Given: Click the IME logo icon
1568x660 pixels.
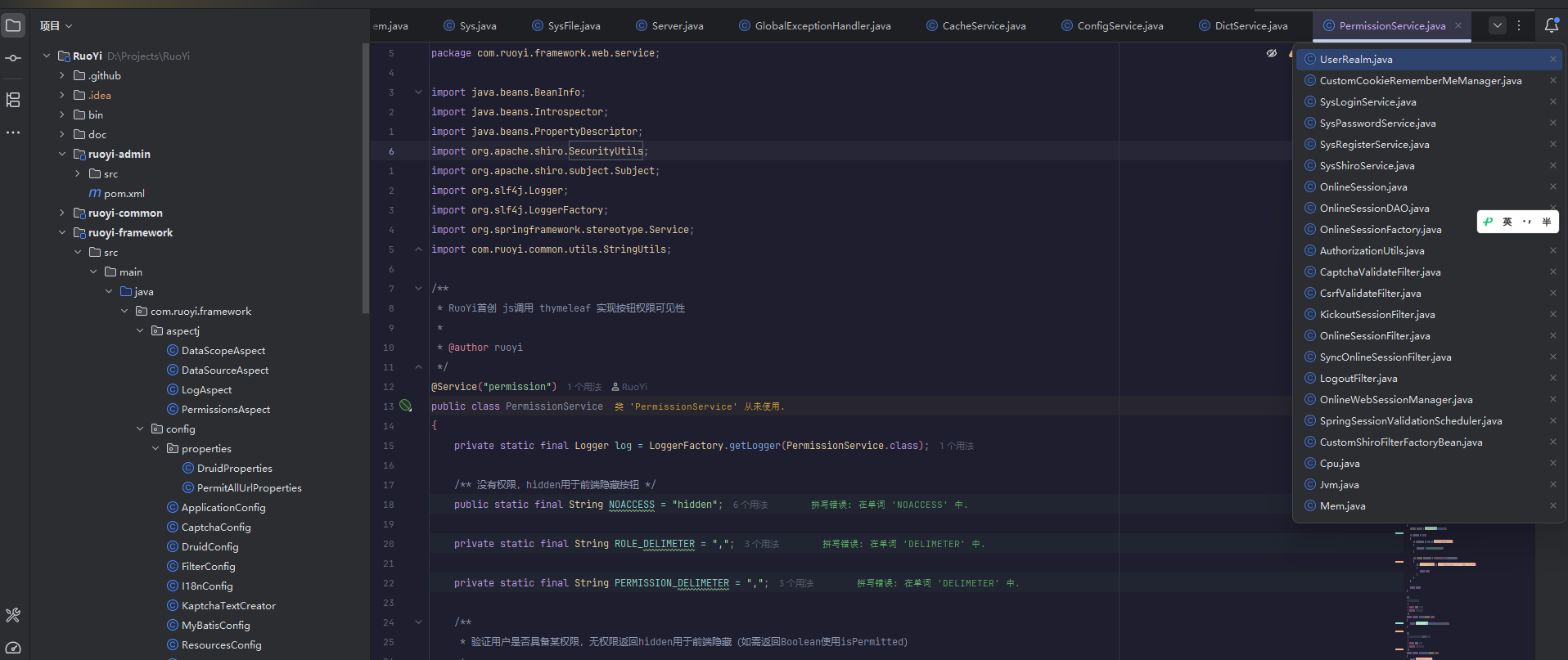Looking at the screenshot, I should click(1488, 222).
